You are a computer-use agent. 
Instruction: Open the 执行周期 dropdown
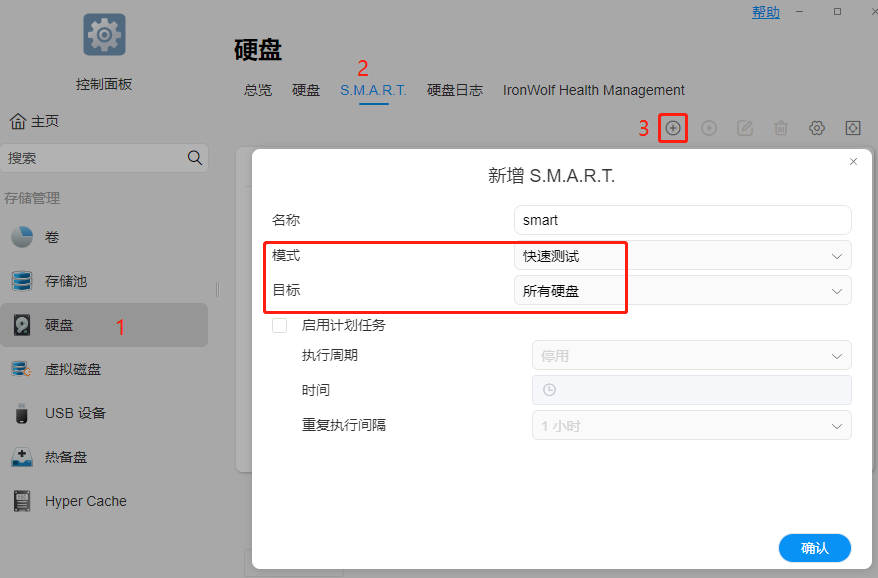(692, 355)
